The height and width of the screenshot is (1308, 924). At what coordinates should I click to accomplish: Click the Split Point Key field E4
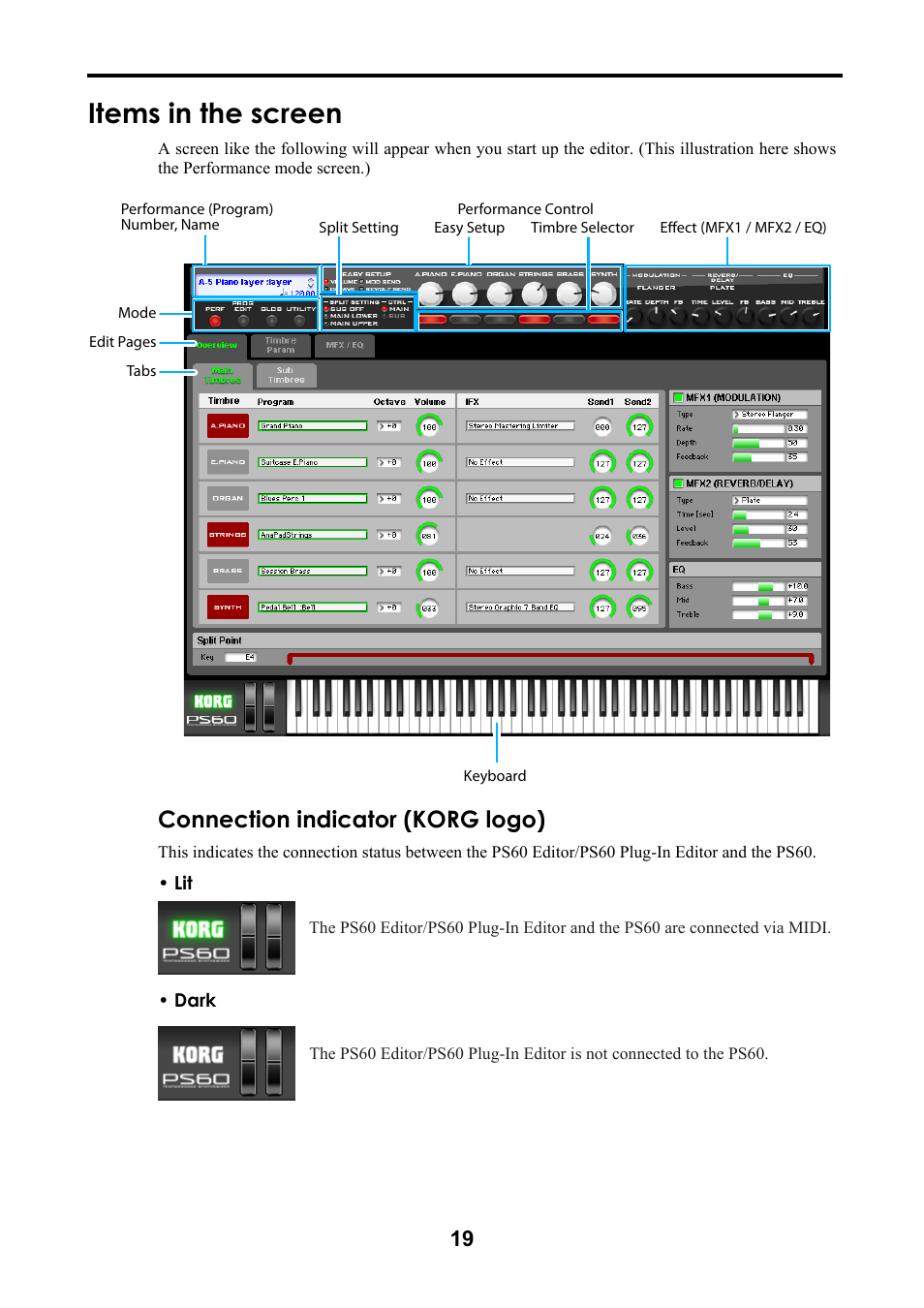pos(241,658)
